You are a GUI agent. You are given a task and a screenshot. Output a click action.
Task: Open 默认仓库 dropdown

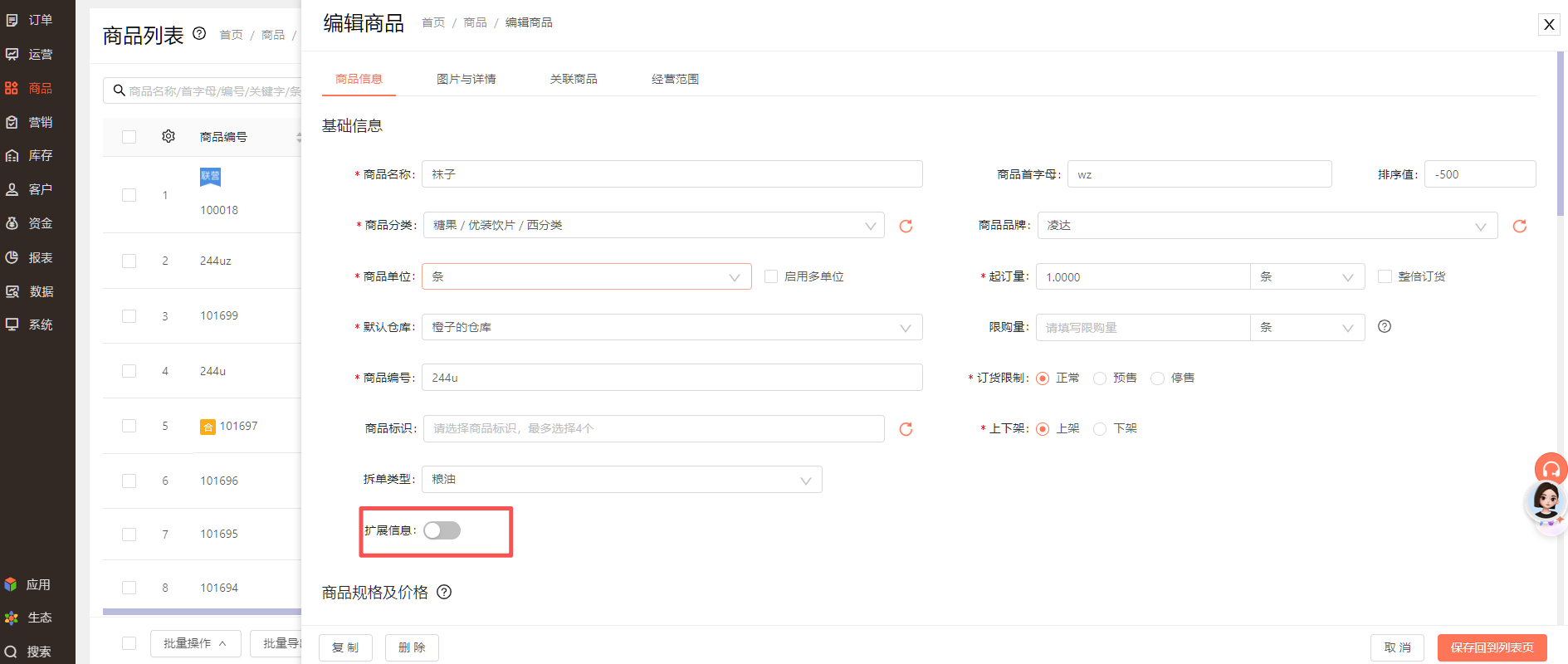click(672, 327)
